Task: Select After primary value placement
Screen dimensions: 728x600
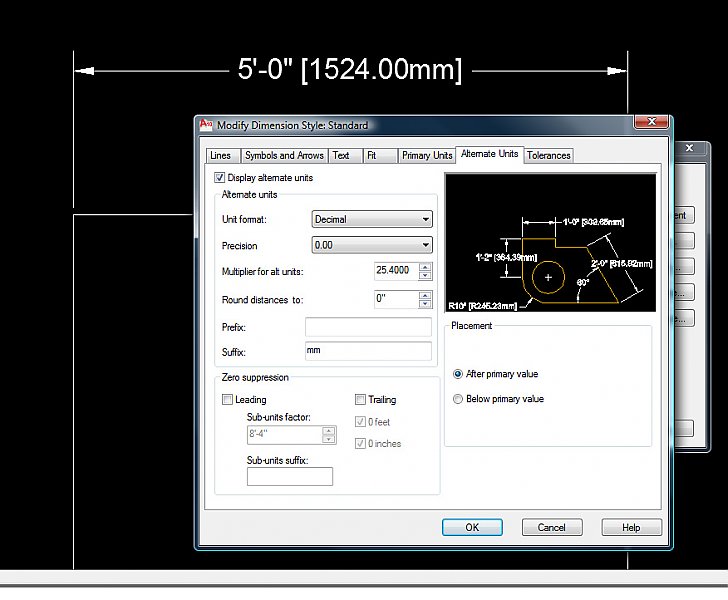Action: [x=458, y=374]
